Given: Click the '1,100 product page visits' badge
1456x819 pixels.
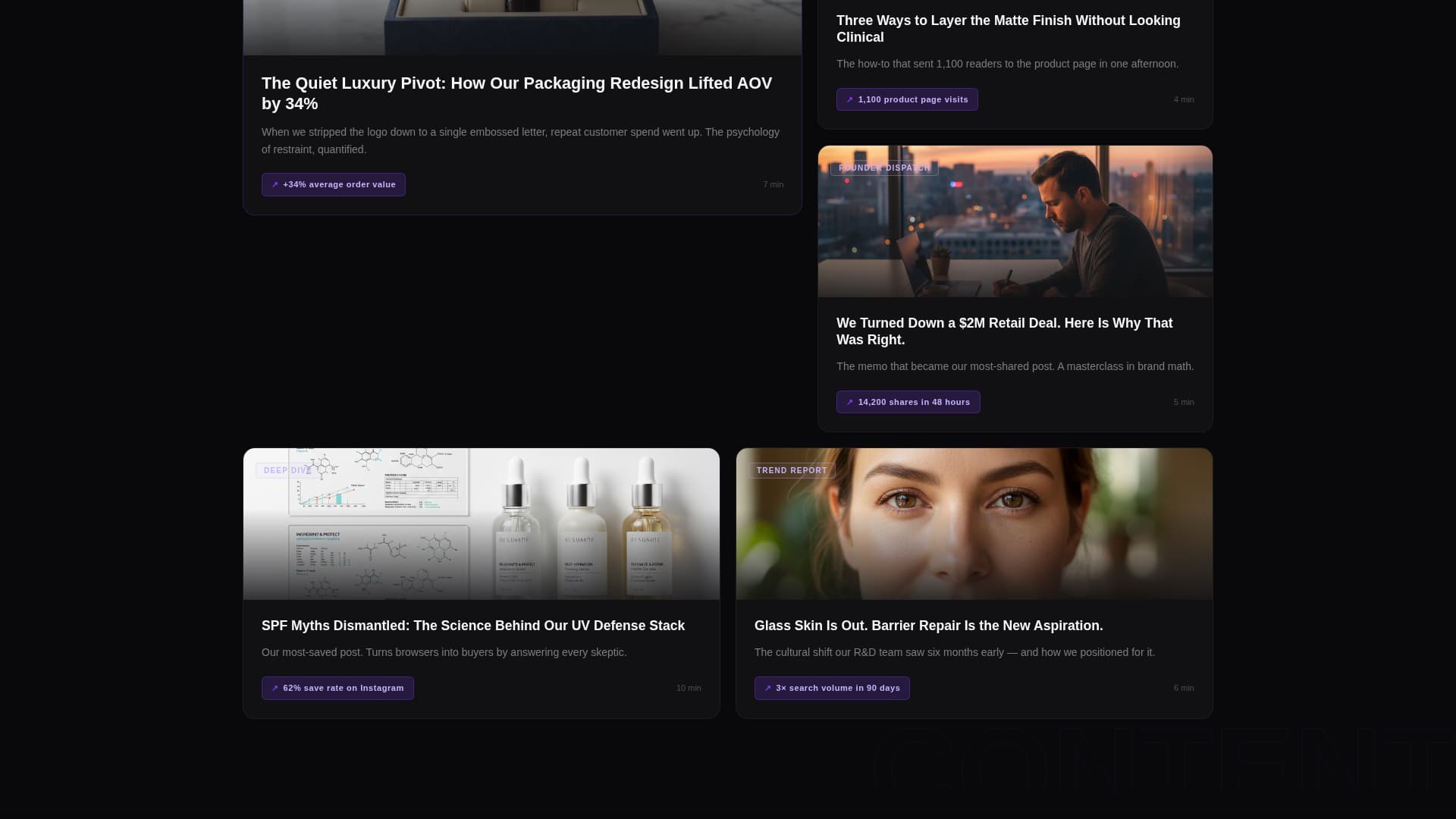Looking at the screenshot, I should pyautogui.click(x=907, y=99).
